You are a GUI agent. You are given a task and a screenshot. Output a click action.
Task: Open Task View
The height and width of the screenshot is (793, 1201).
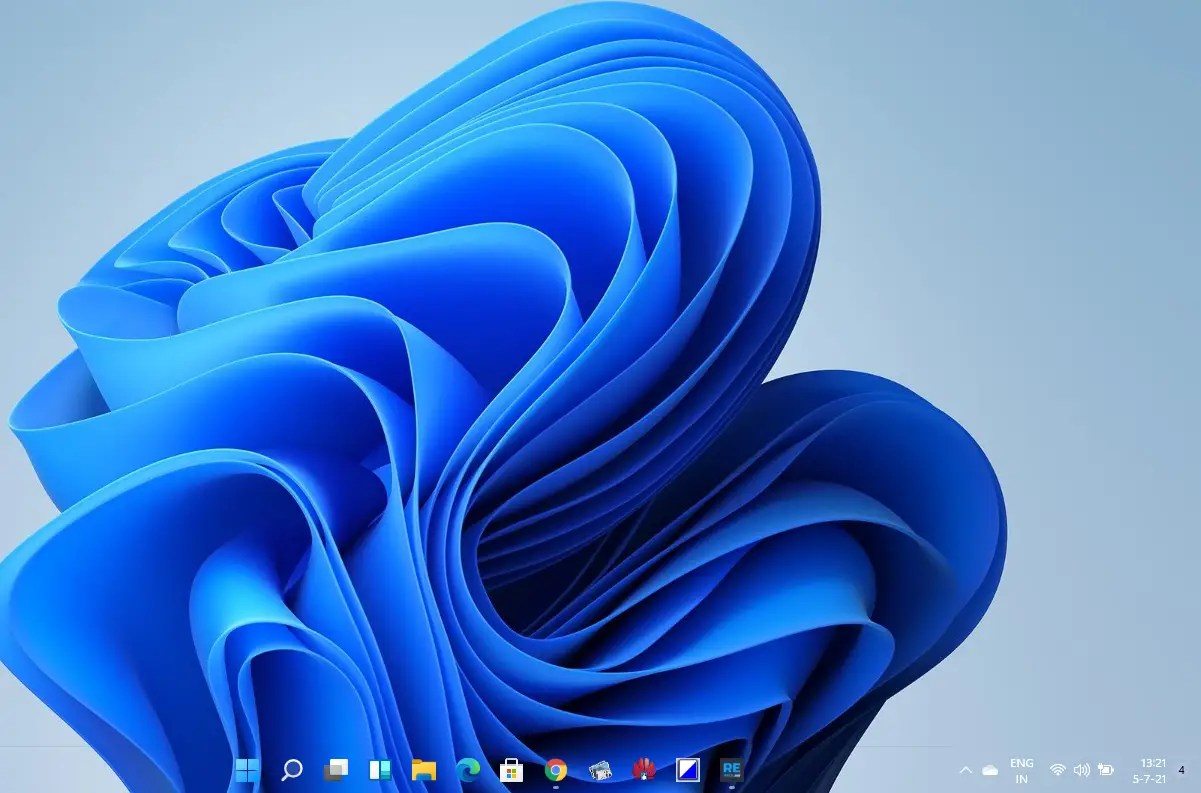click(x=334, y=770)
